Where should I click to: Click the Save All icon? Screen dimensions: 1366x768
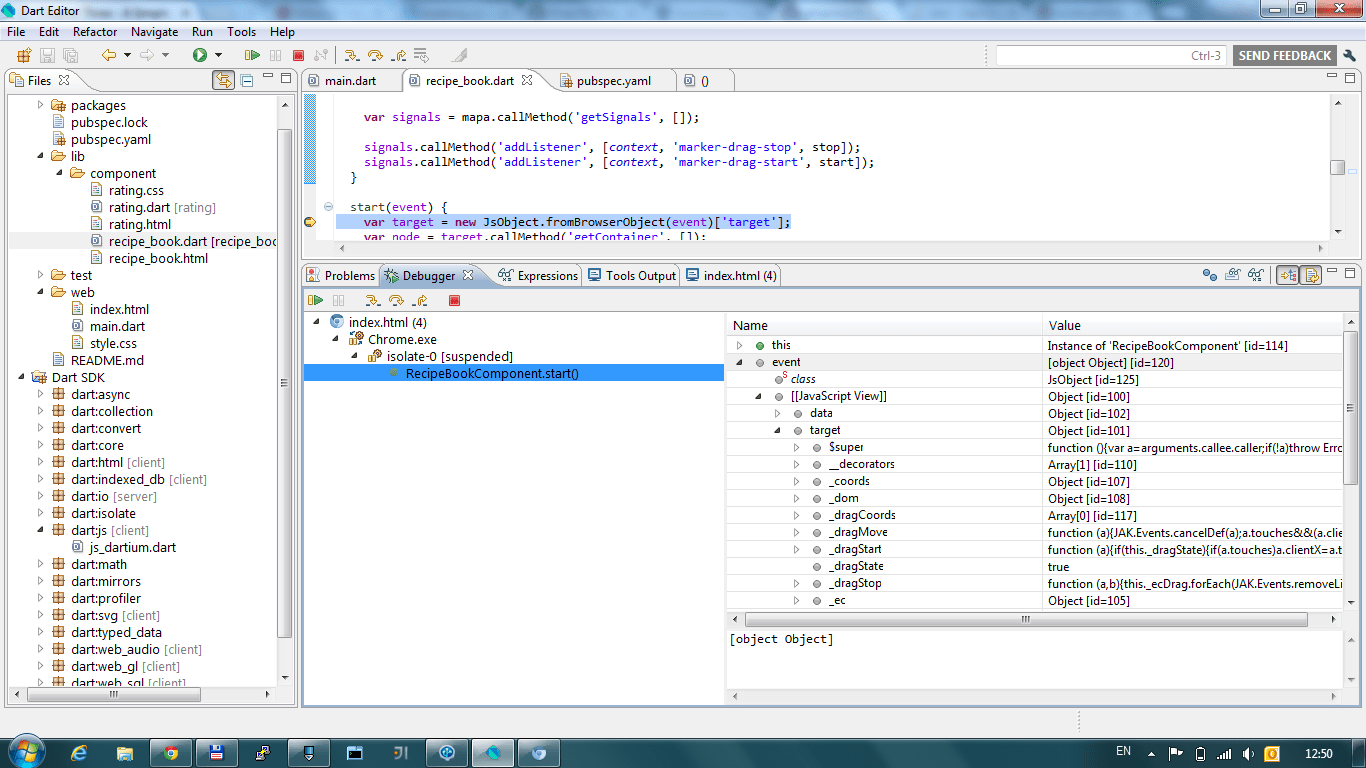(x=70, y=54)
